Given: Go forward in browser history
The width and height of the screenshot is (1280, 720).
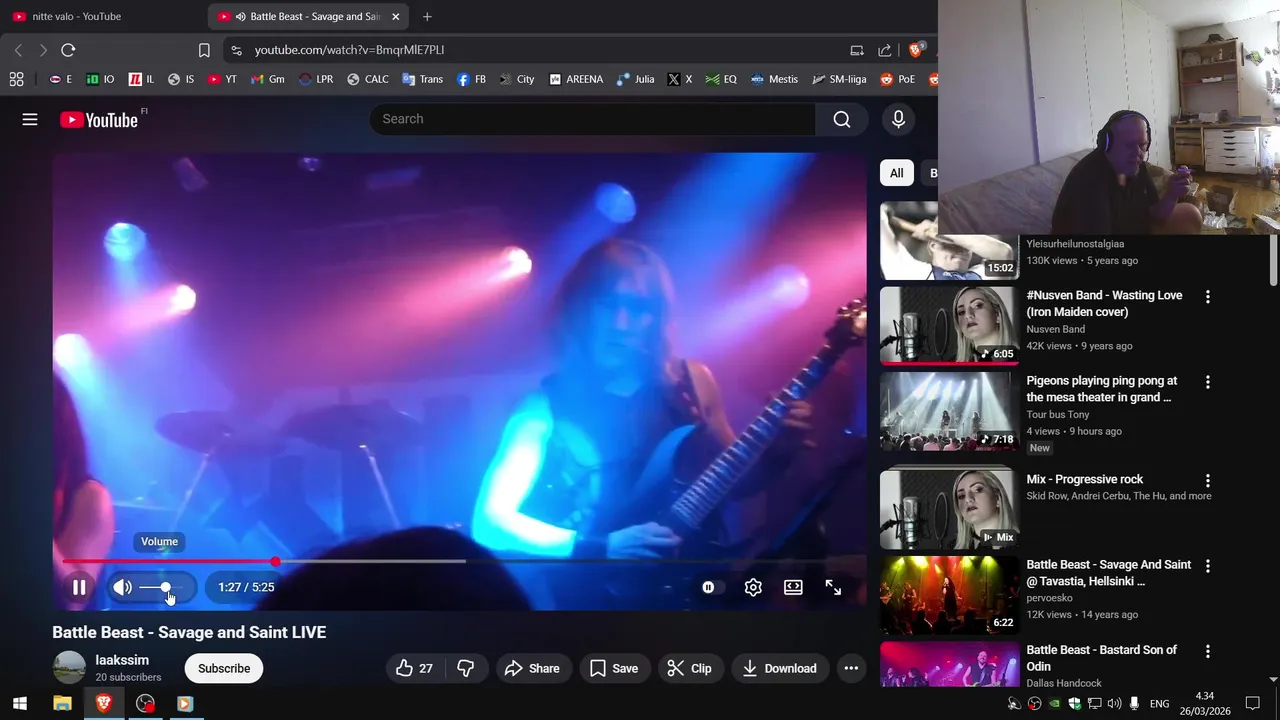Looking at the screenshot, I should click(x=43, y=50).
